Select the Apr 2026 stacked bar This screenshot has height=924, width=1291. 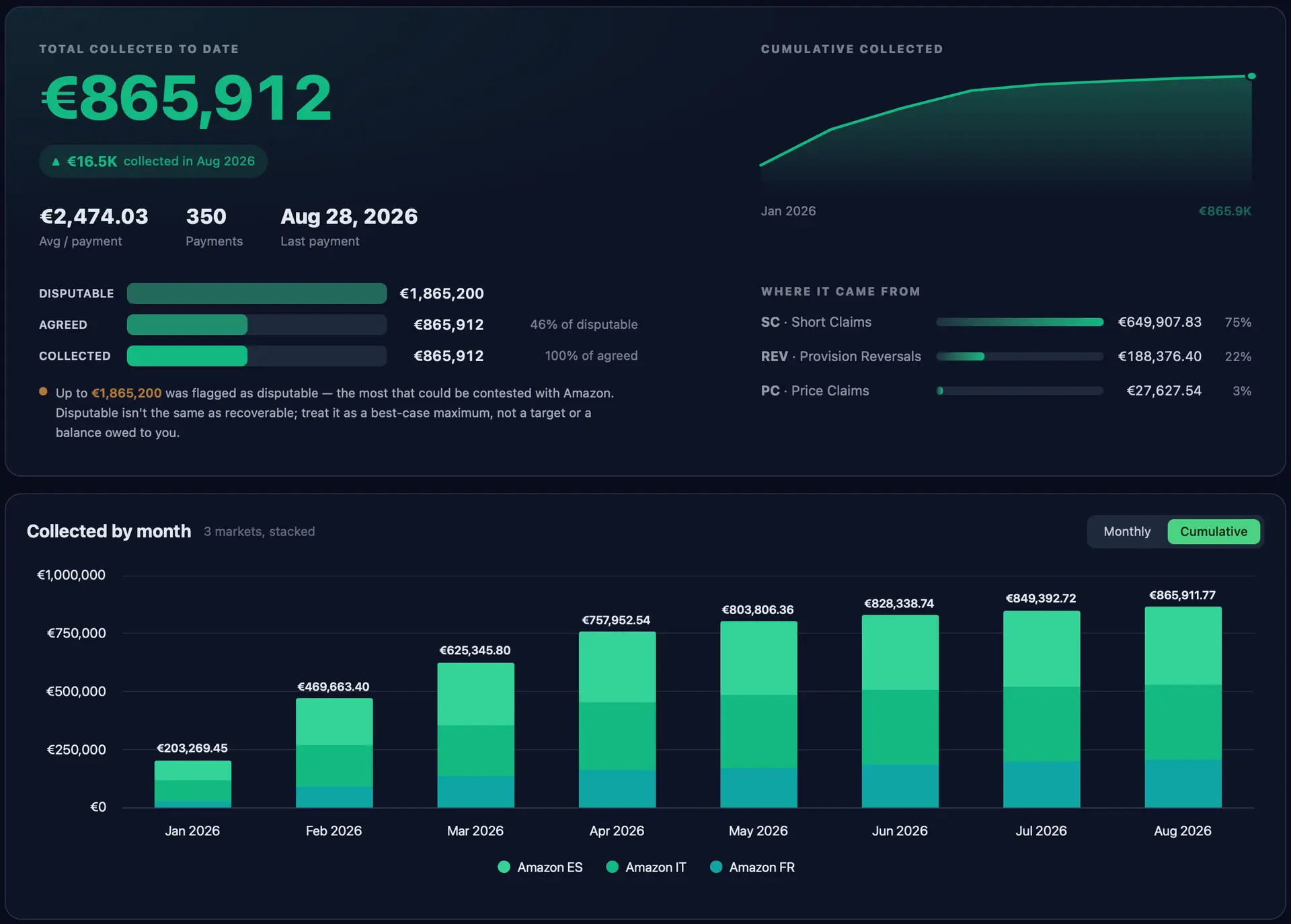coord(617,720)
